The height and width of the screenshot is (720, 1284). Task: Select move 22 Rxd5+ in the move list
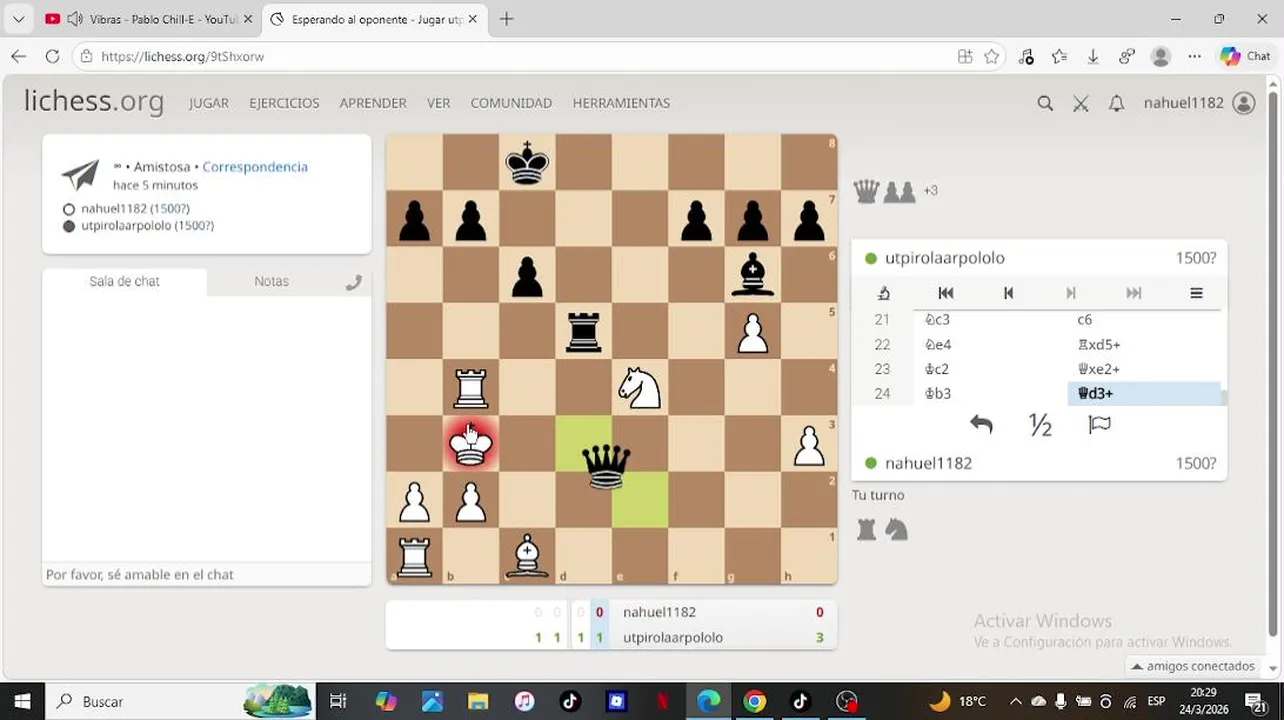pyautogui.click(x=1144, y=344)
